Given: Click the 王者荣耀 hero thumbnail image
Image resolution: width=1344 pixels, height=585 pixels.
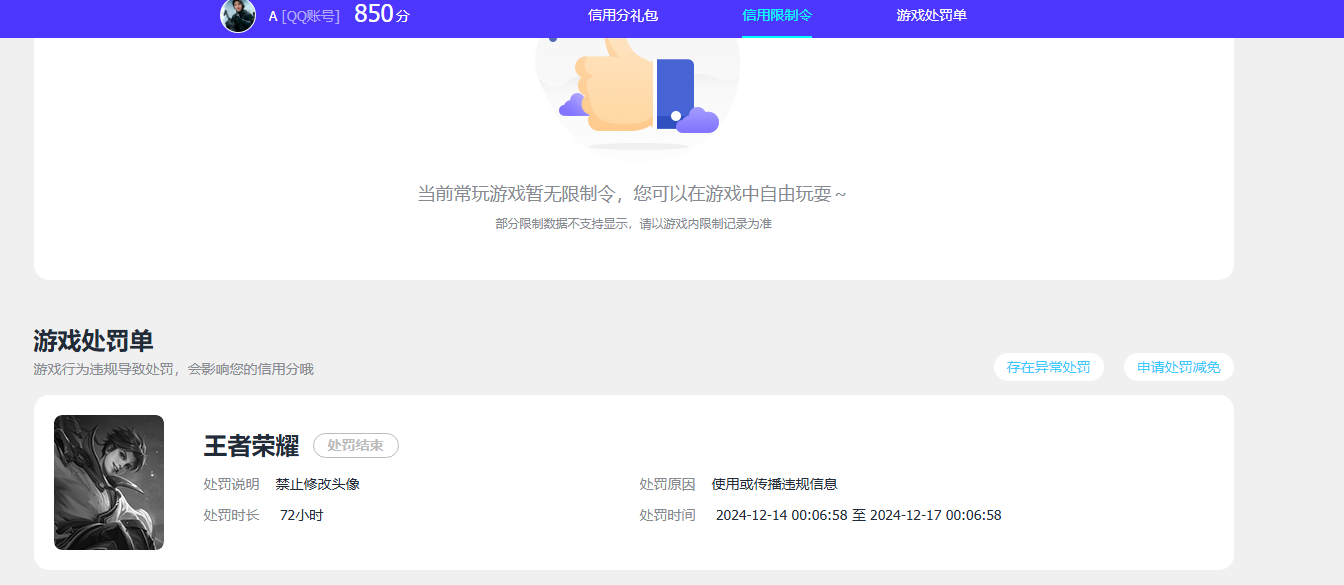Looking at the screenshot, I should [x=109, y=482].
